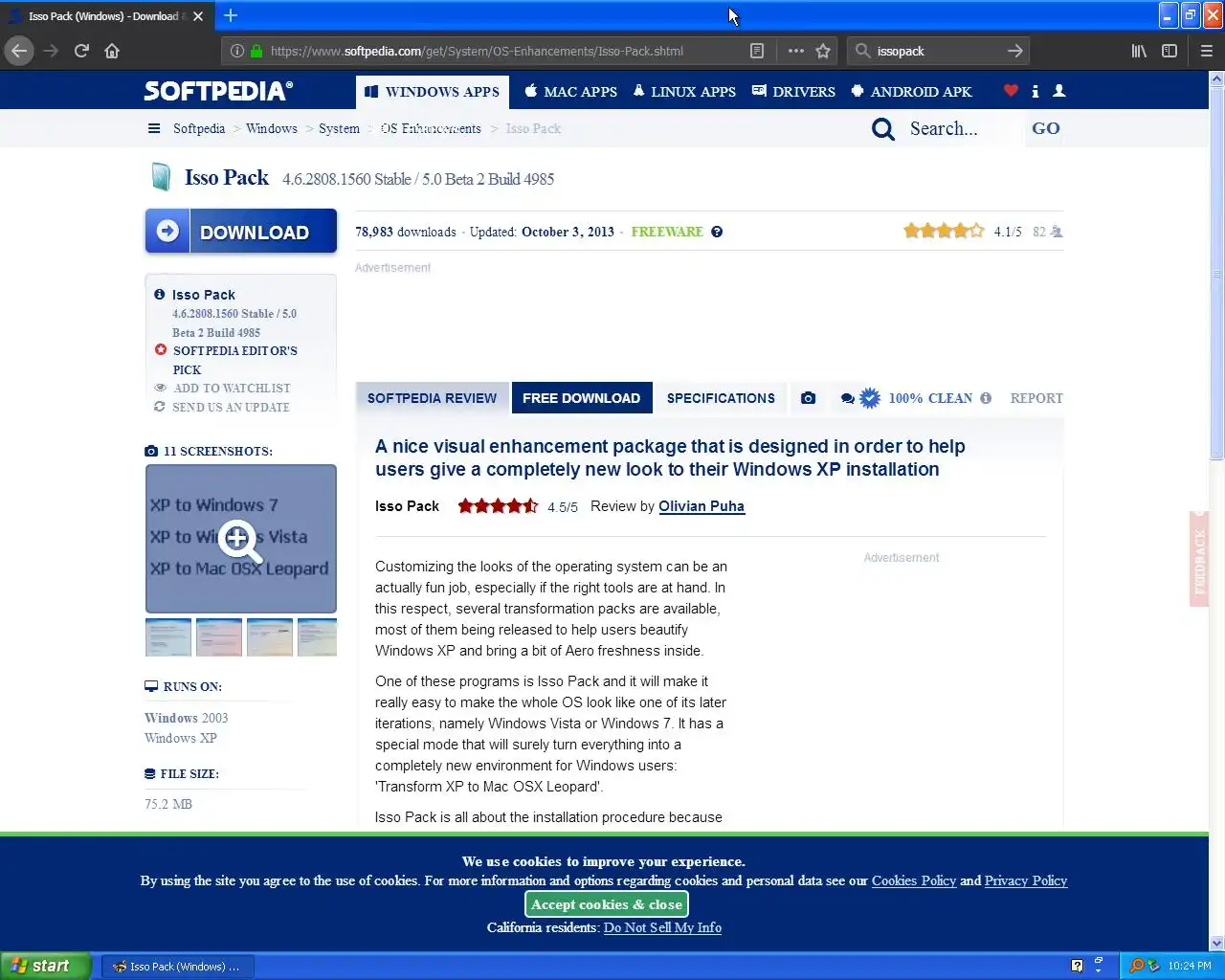
Task: Open a new tab with the plus icon
Action: [x=231, y=15]
